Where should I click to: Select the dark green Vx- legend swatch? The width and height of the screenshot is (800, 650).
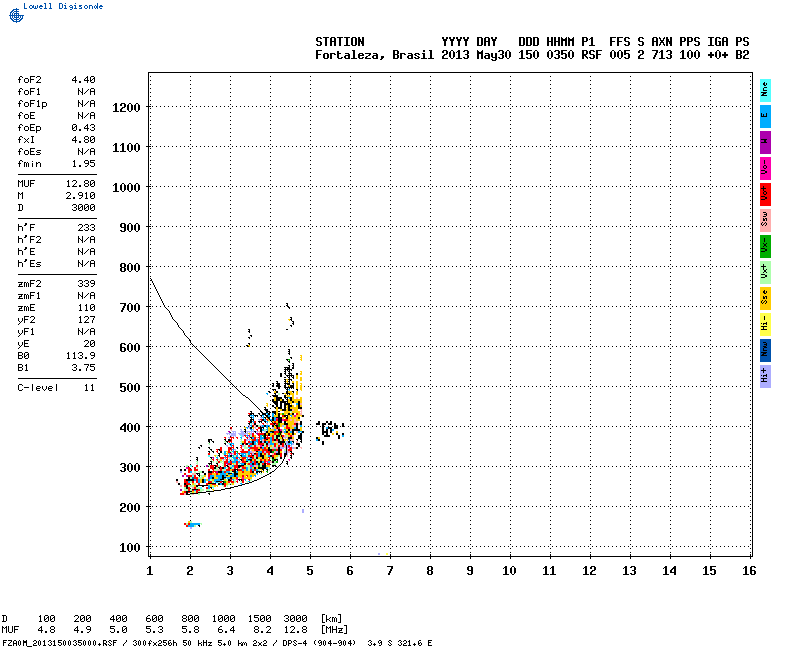(x=765, y=246)
